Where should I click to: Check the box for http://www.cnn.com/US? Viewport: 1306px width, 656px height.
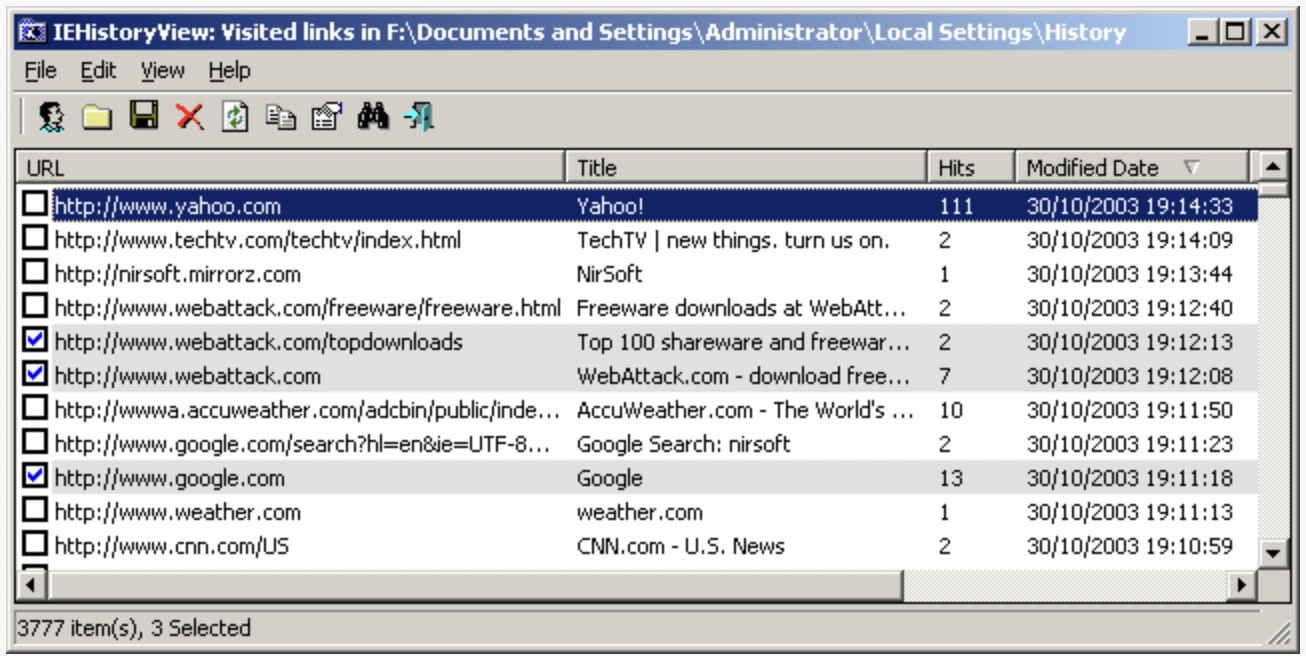pos(36,544)
